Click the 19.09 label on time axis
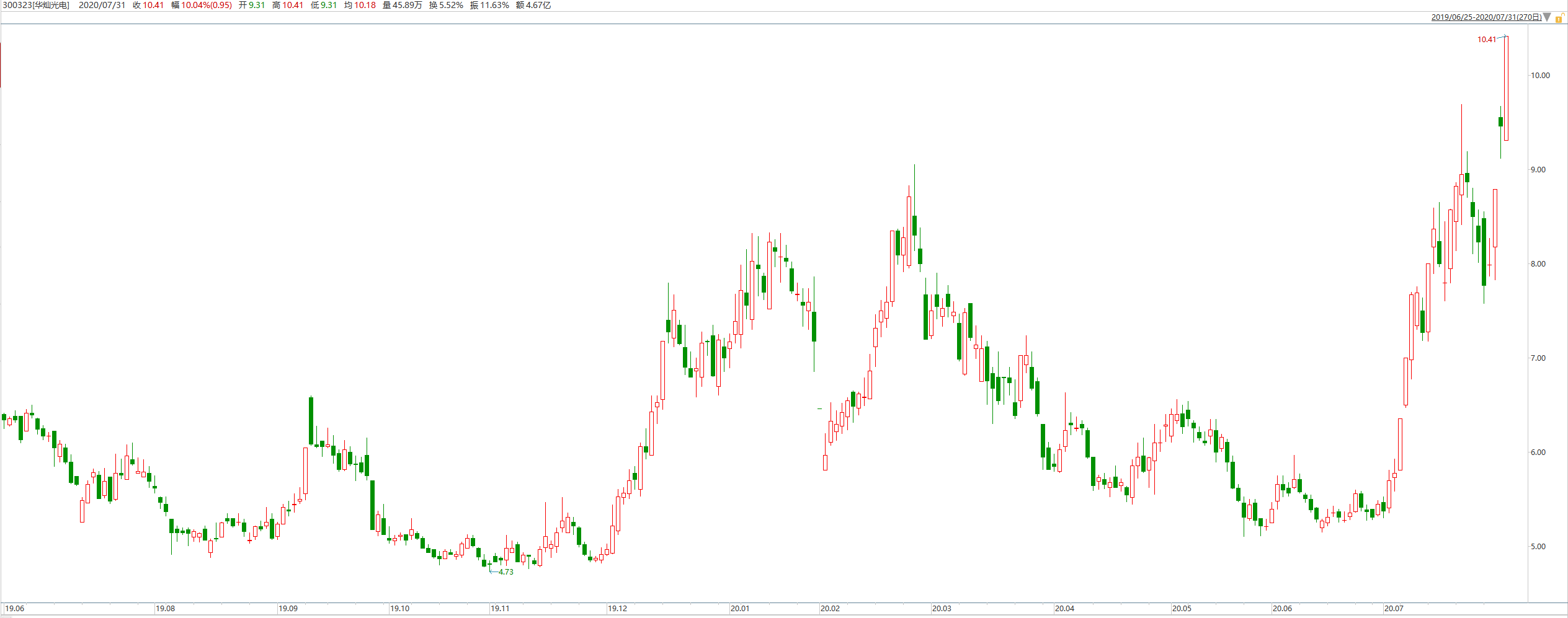 point(288,609)
